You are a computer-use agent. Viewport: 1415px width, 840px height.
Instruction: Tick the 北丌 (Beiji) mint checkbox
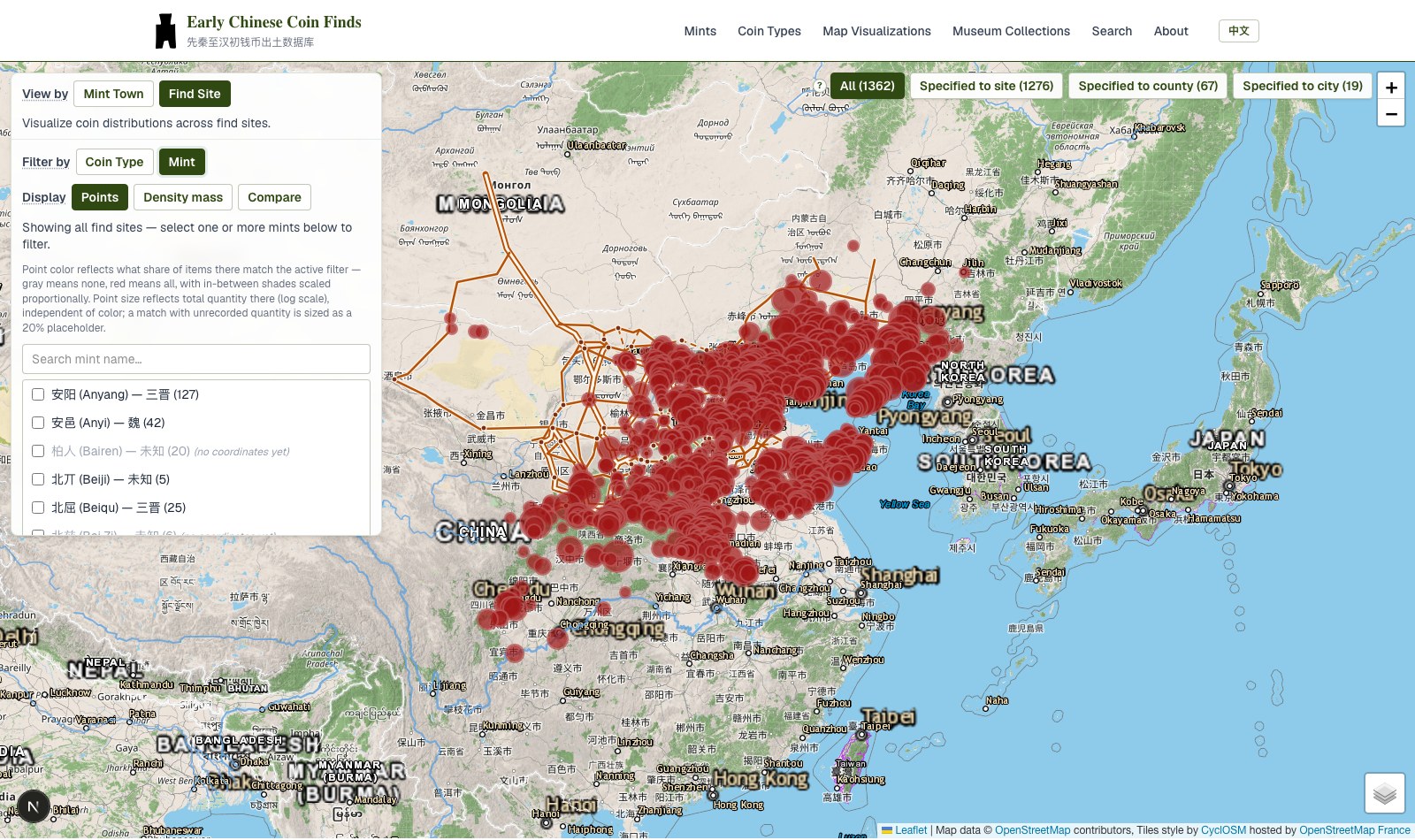38,479
